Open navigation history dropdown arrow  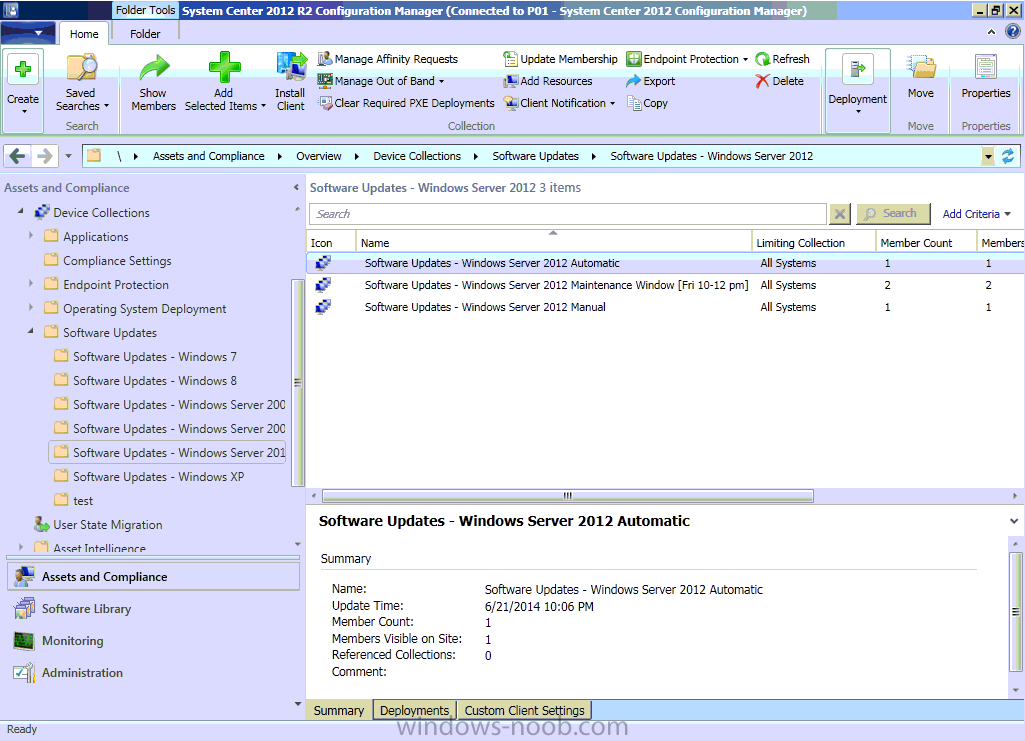tap(69, 156)
